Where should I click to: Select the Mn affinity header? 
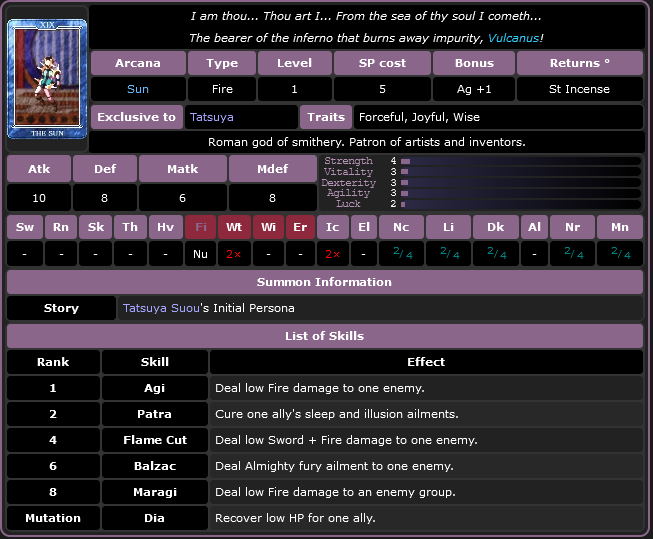click(620, 227)
